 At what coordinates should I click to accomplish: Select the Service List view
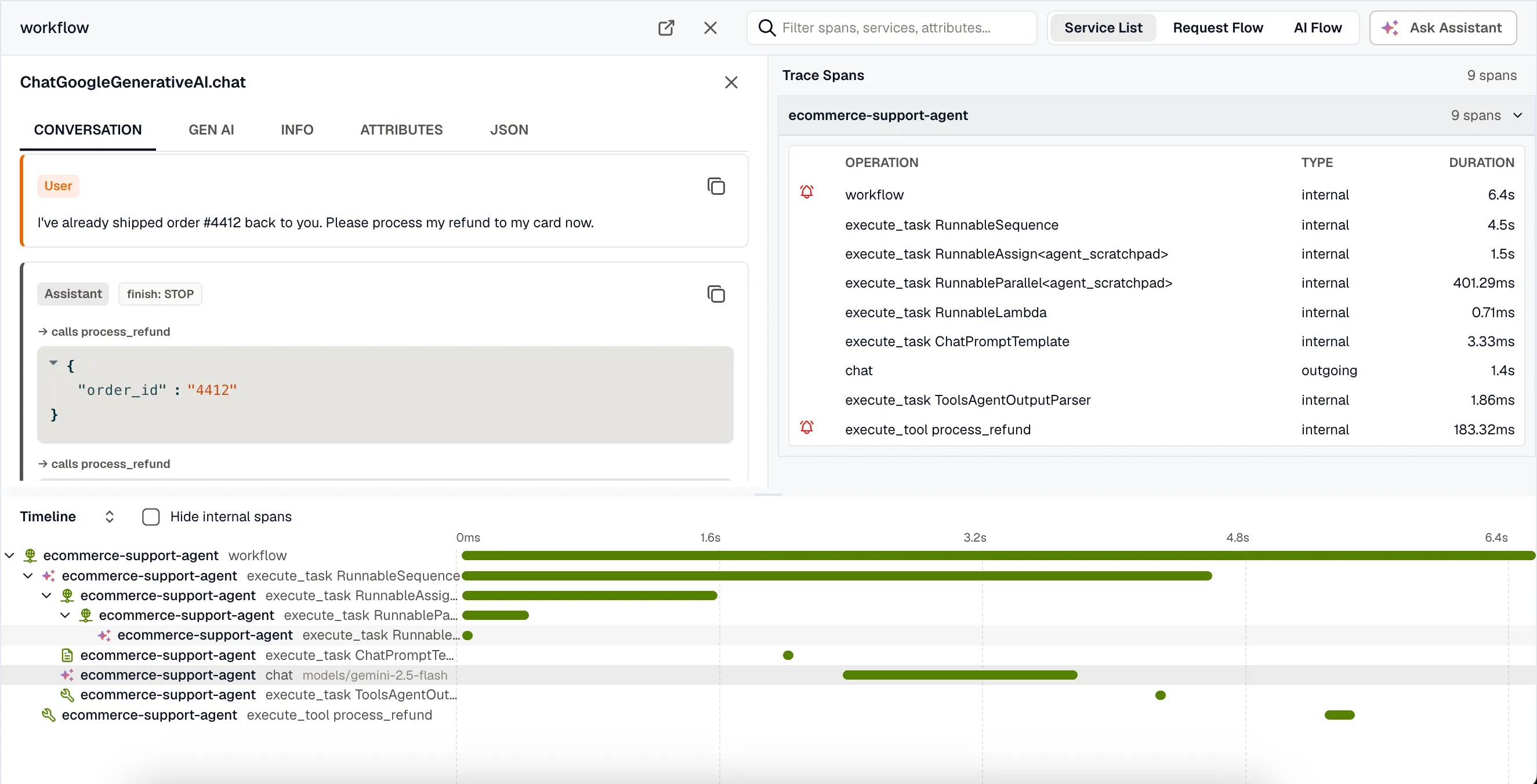(x=1103, y=27)
